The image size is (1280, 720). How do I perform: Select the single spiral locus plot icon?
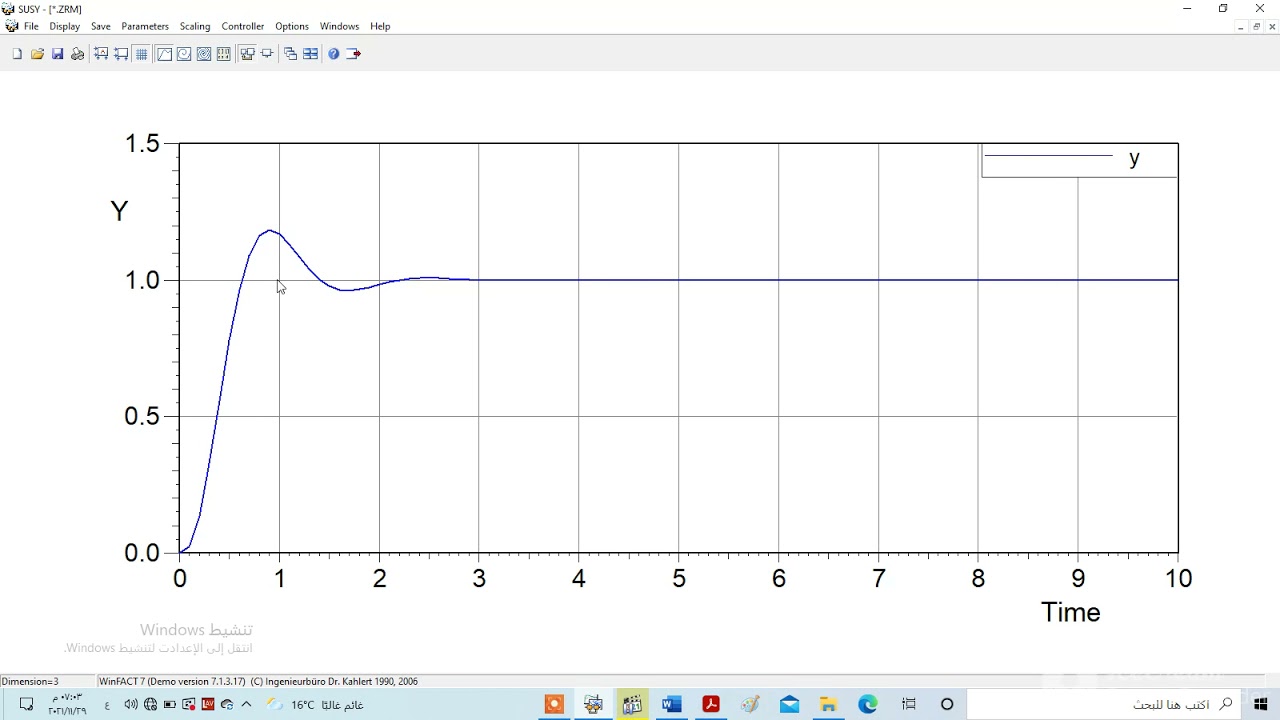[184, 54]
